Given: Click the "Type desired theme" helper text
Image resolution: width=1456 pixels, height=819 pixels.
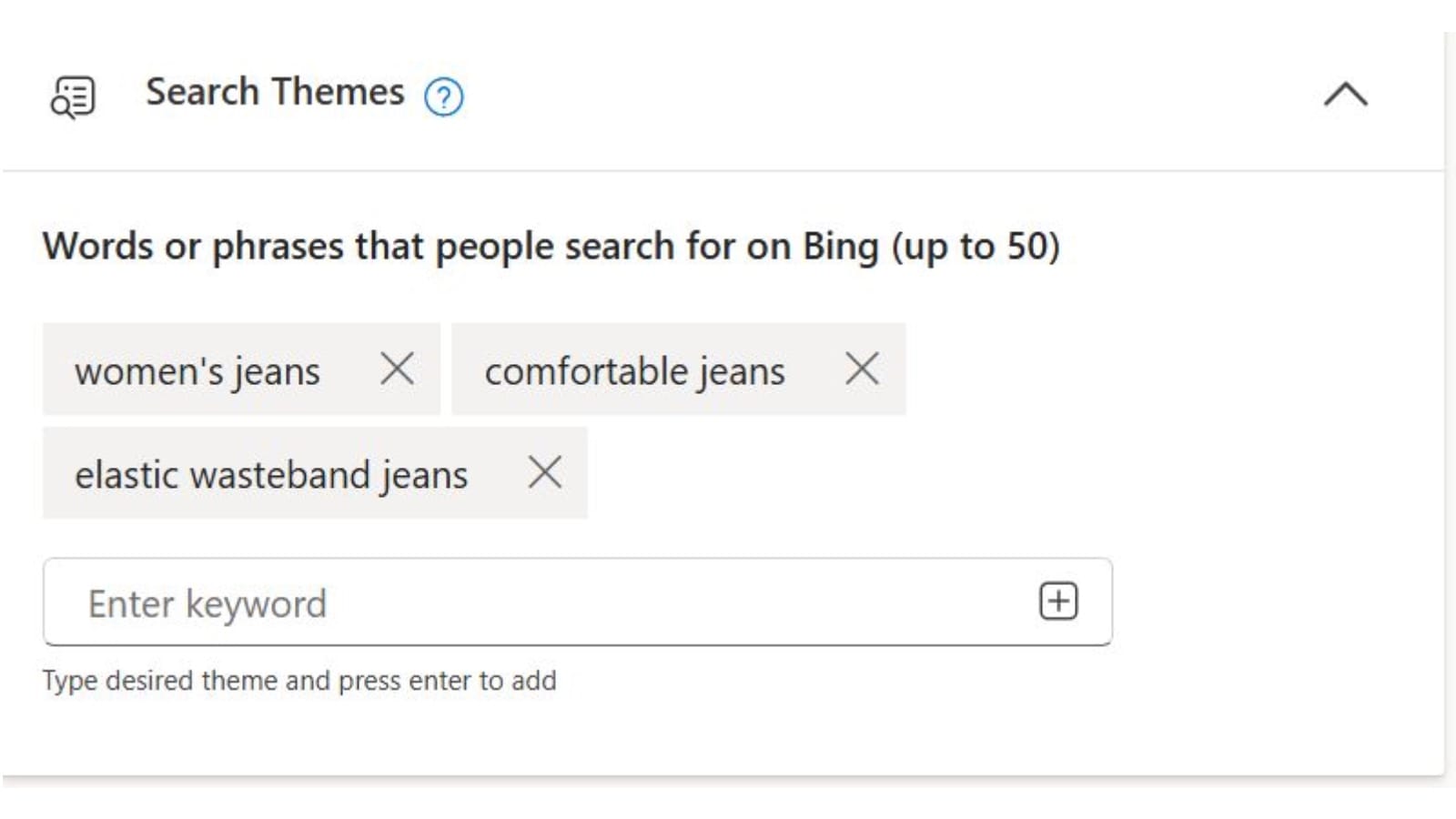Looking at the screenshot, I should click(x=299, y=680).
